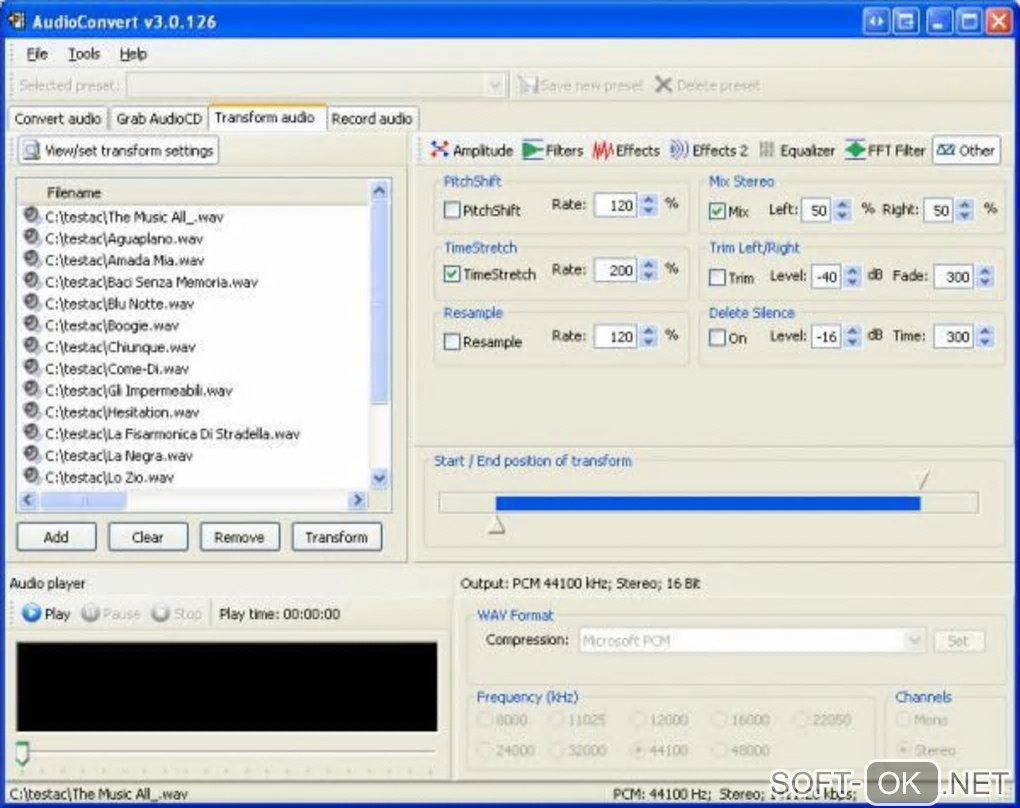Select C:\testac\Hesitation.wav in list
1020x808 pixels.
pos(122,412)
